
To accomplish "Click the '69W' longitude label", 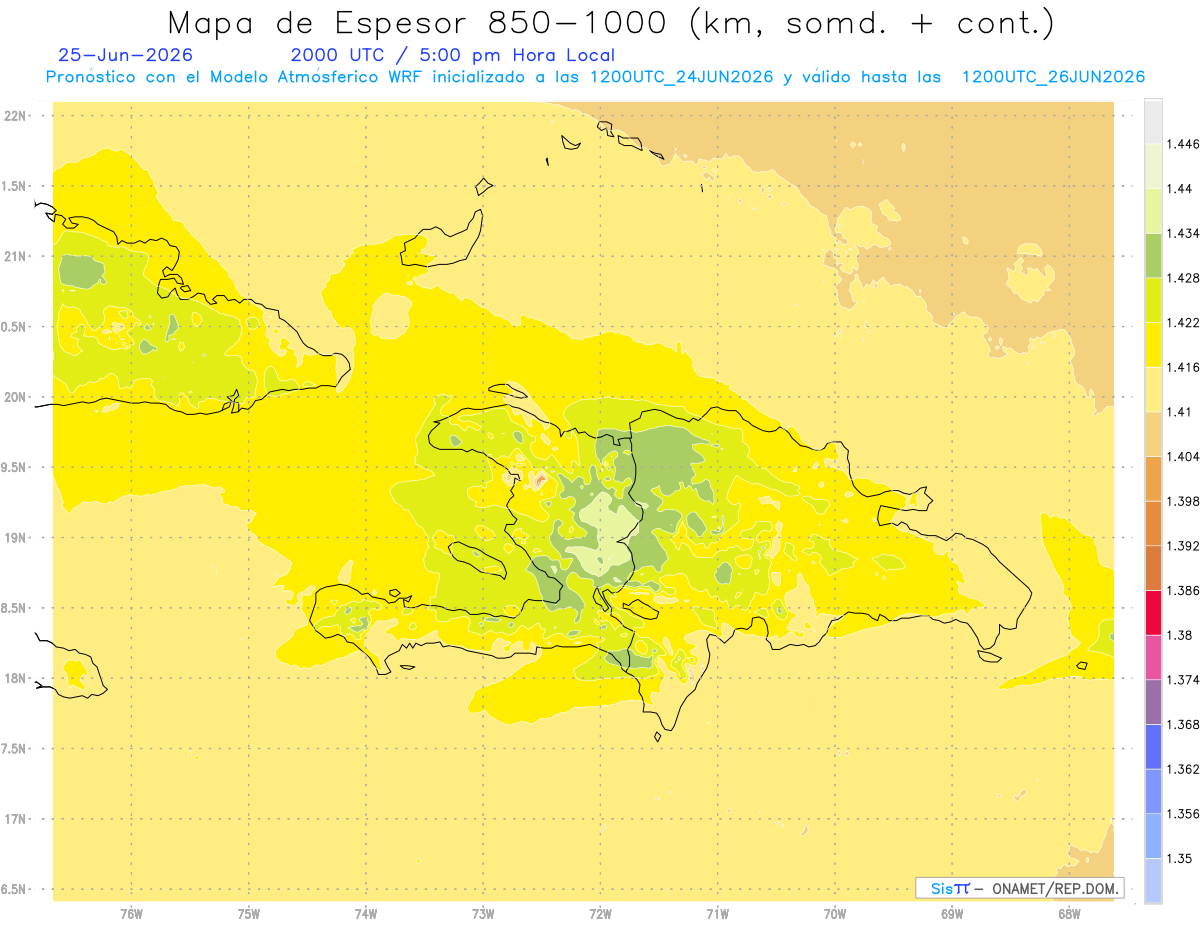I will pos(952,914).
